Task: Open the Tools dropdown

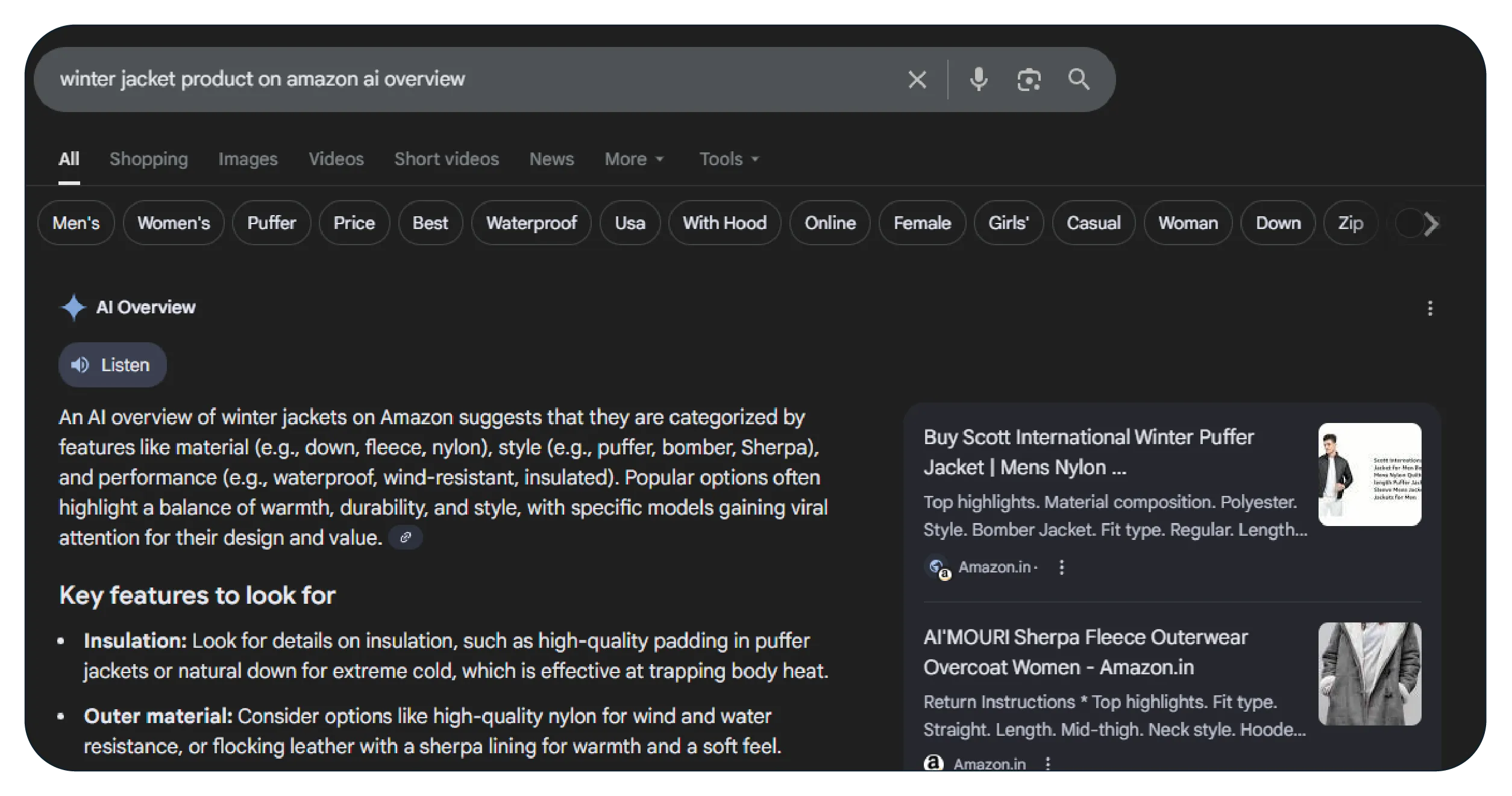Action: coord(728,159)
